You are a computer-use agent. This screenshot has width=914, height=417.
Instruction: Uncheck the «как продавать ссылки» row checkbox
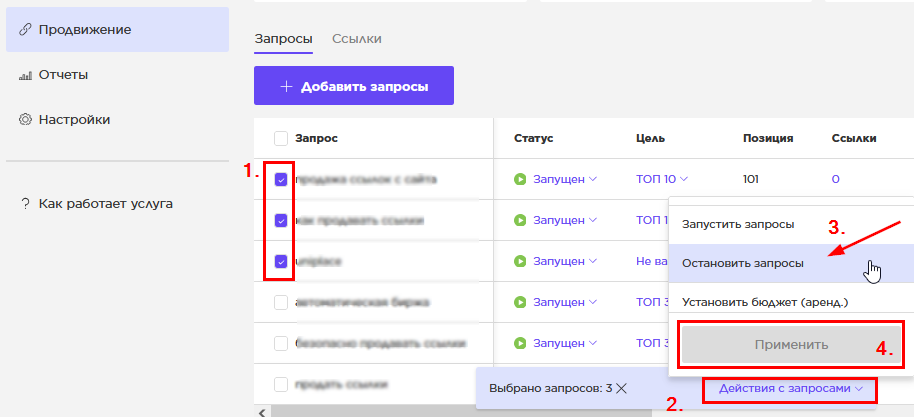(281, 220)
